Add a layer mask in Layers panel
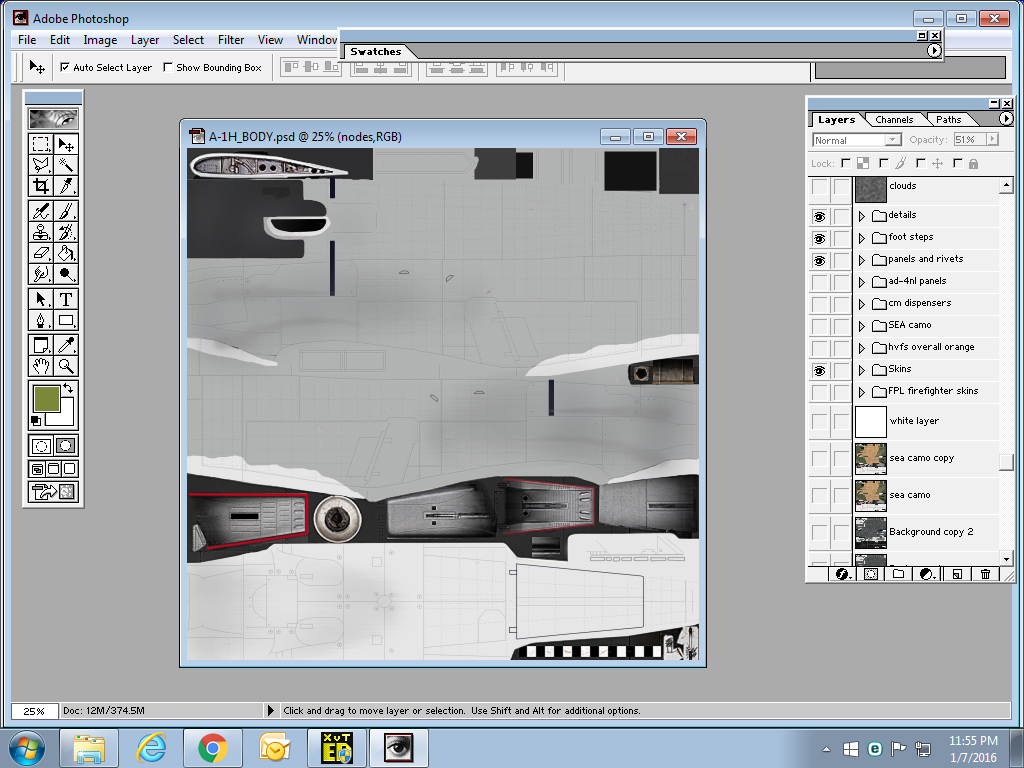 (x=871, y=574)
